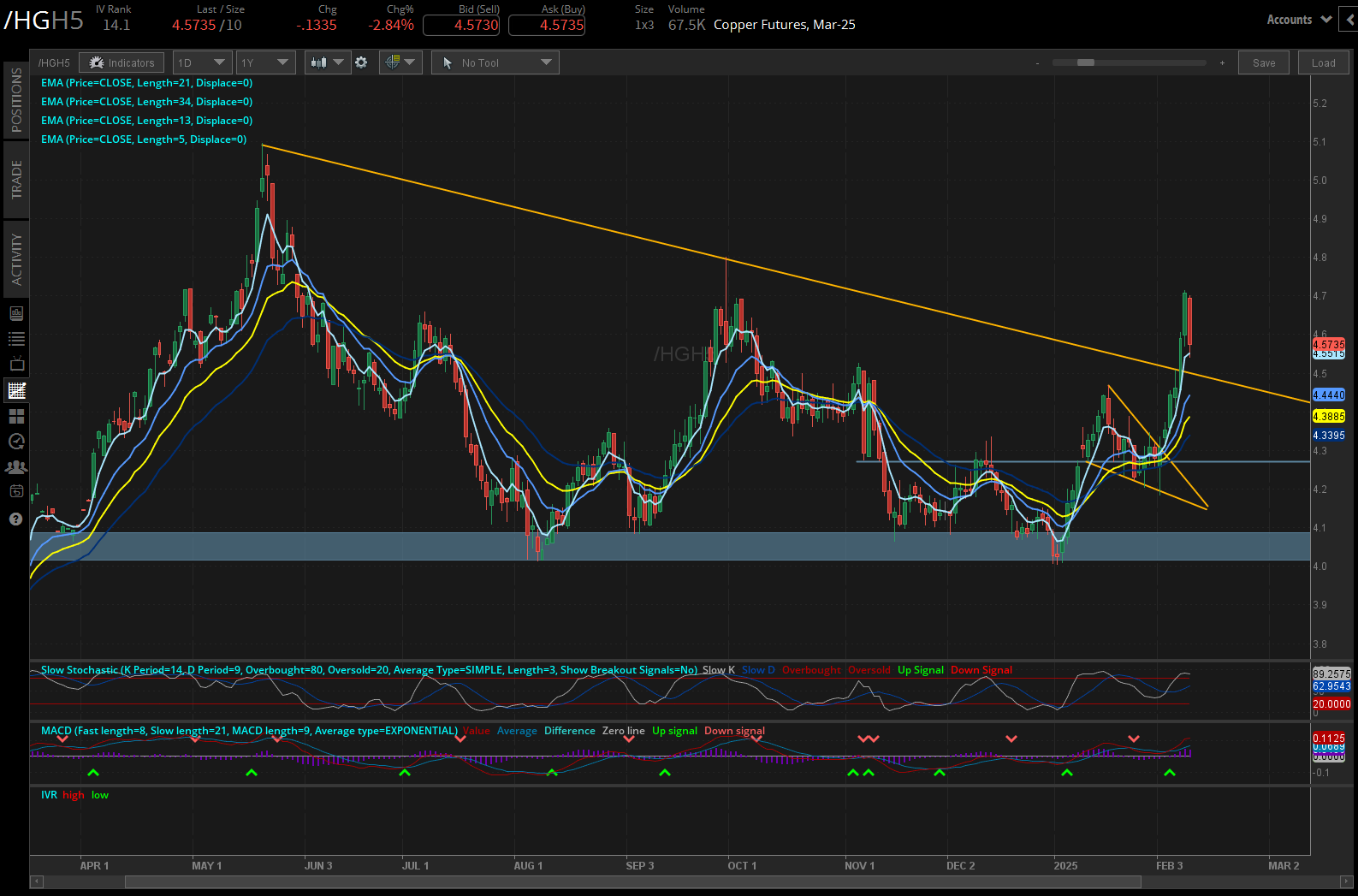Open the candlestick chart type dropdown
Image resolution: width=1358 pixels, height=896 pixels.
tap(328, 62)
